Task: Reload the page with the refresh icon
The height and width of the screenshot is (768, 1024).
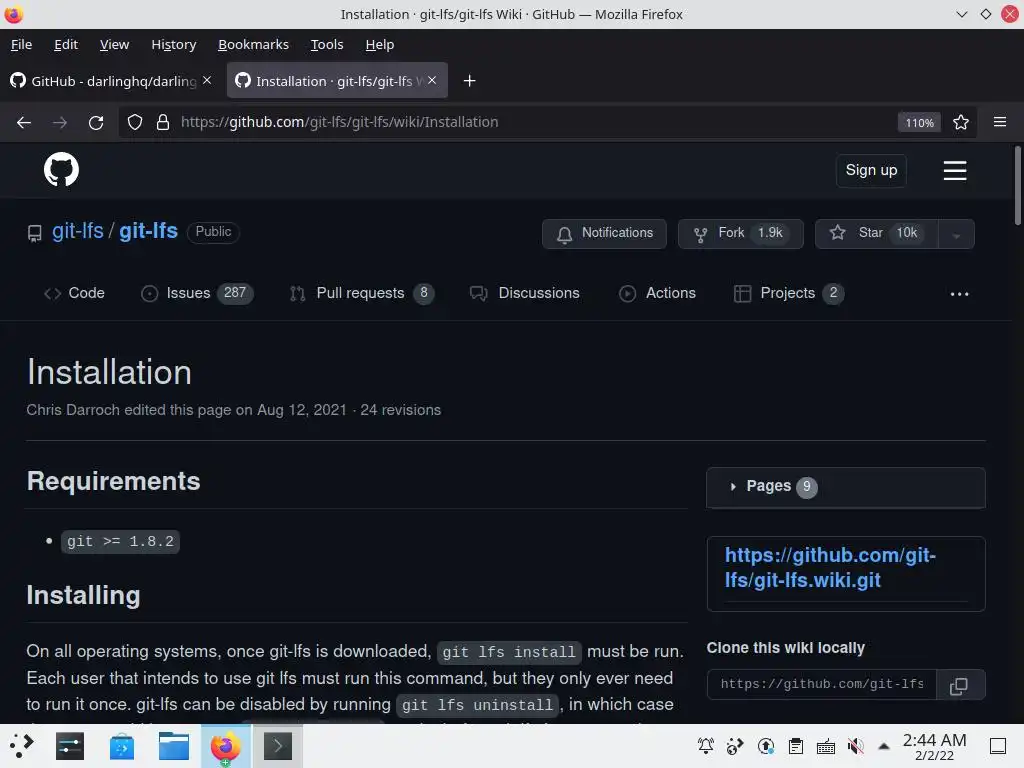Action: coord(96,122)
